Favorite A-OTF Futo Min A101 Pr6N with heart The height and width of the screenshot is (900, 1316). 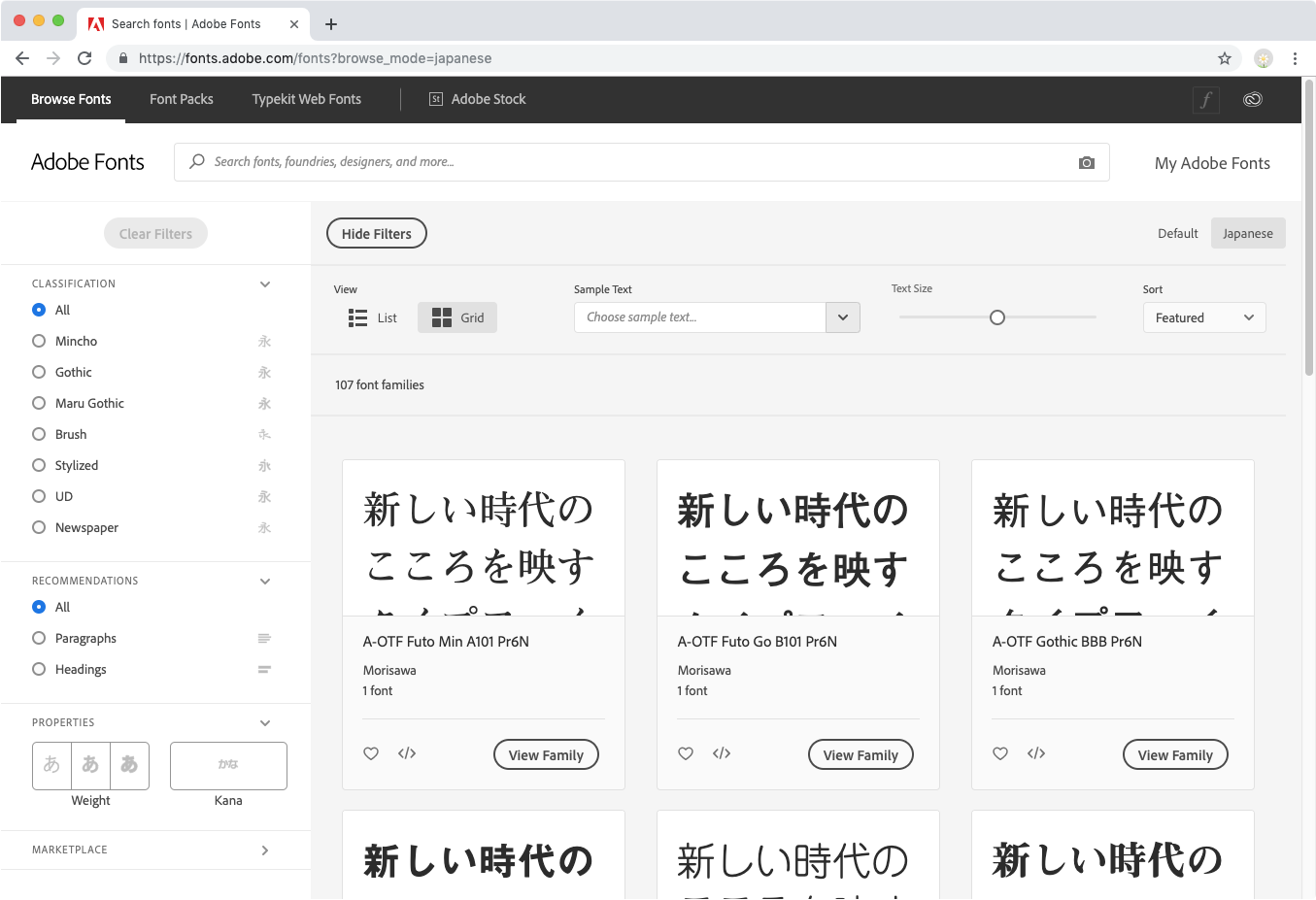(x=371, y=753)
